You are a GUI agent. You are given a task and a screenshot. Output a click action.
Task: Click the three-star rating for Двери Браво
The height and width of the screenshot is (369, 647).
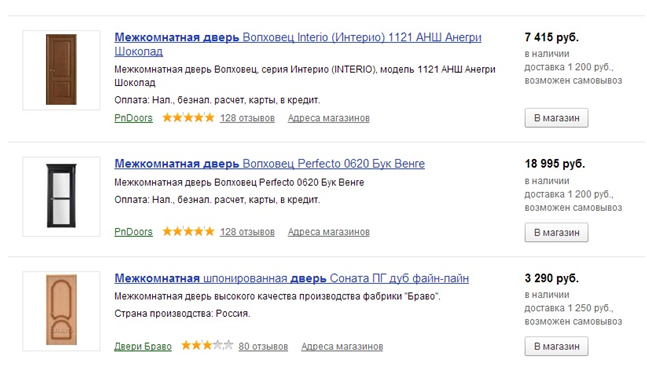(207, 345)
